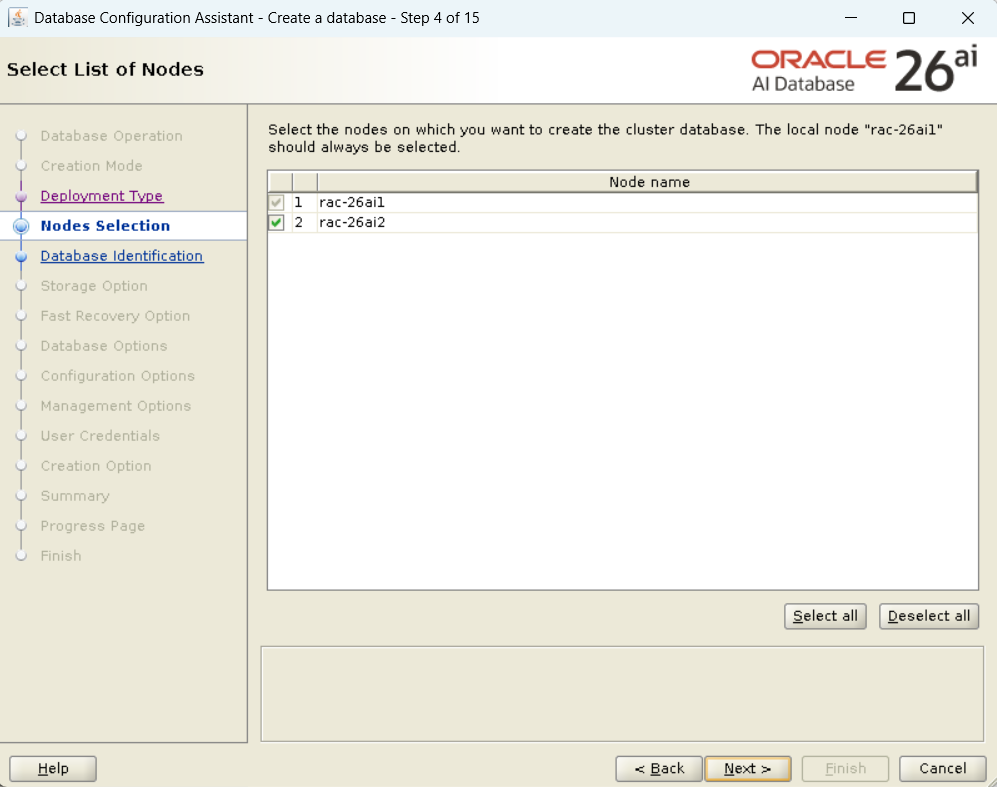Toggle the rac-26ai1 node checkbox
This screenshot has width=997, height=787.
pyautogui.click(x=277, y=202)
